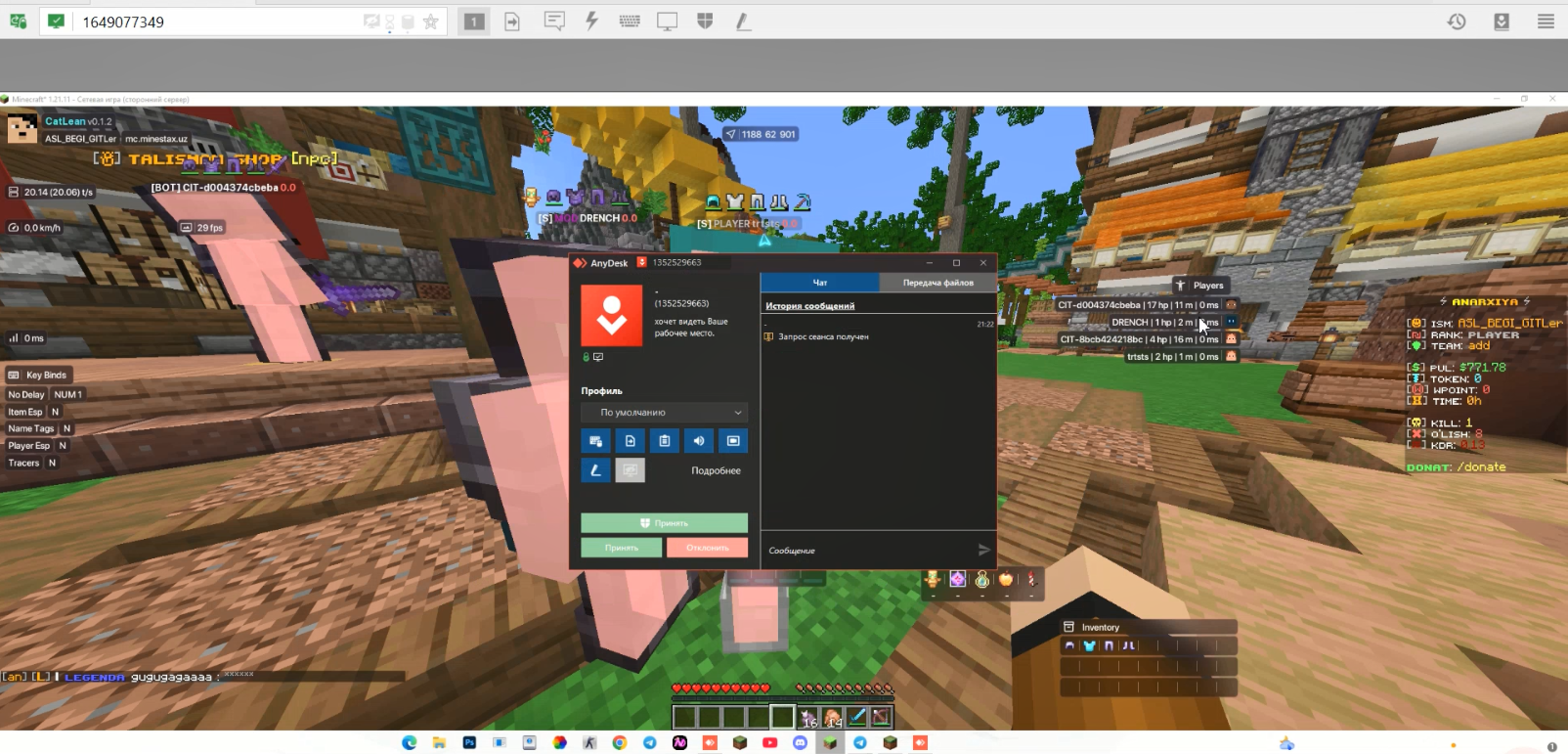The width and height of the screenshot is (1568, 754).
Task: Decline the request with Отклонить
Action: tap(707, 548)
